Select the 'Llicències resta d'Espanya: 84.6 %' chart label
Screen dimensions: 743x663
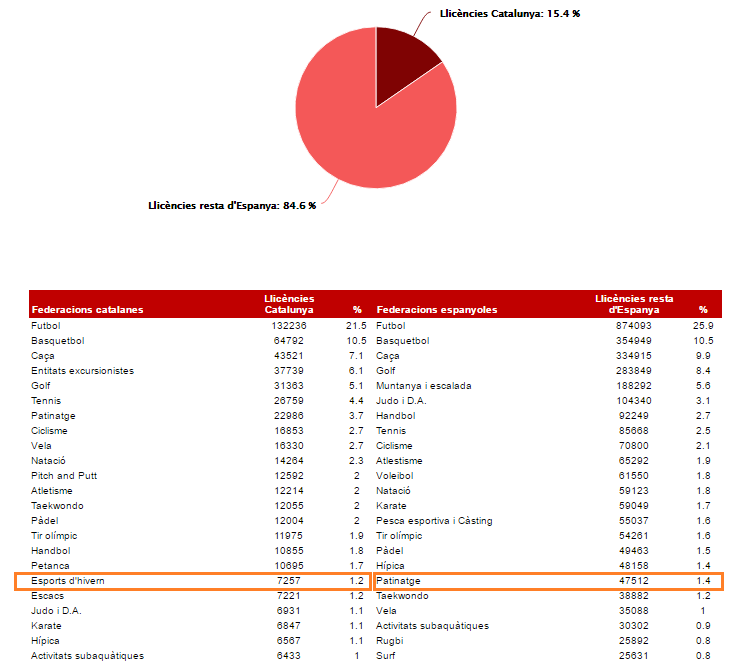(232, 205)
